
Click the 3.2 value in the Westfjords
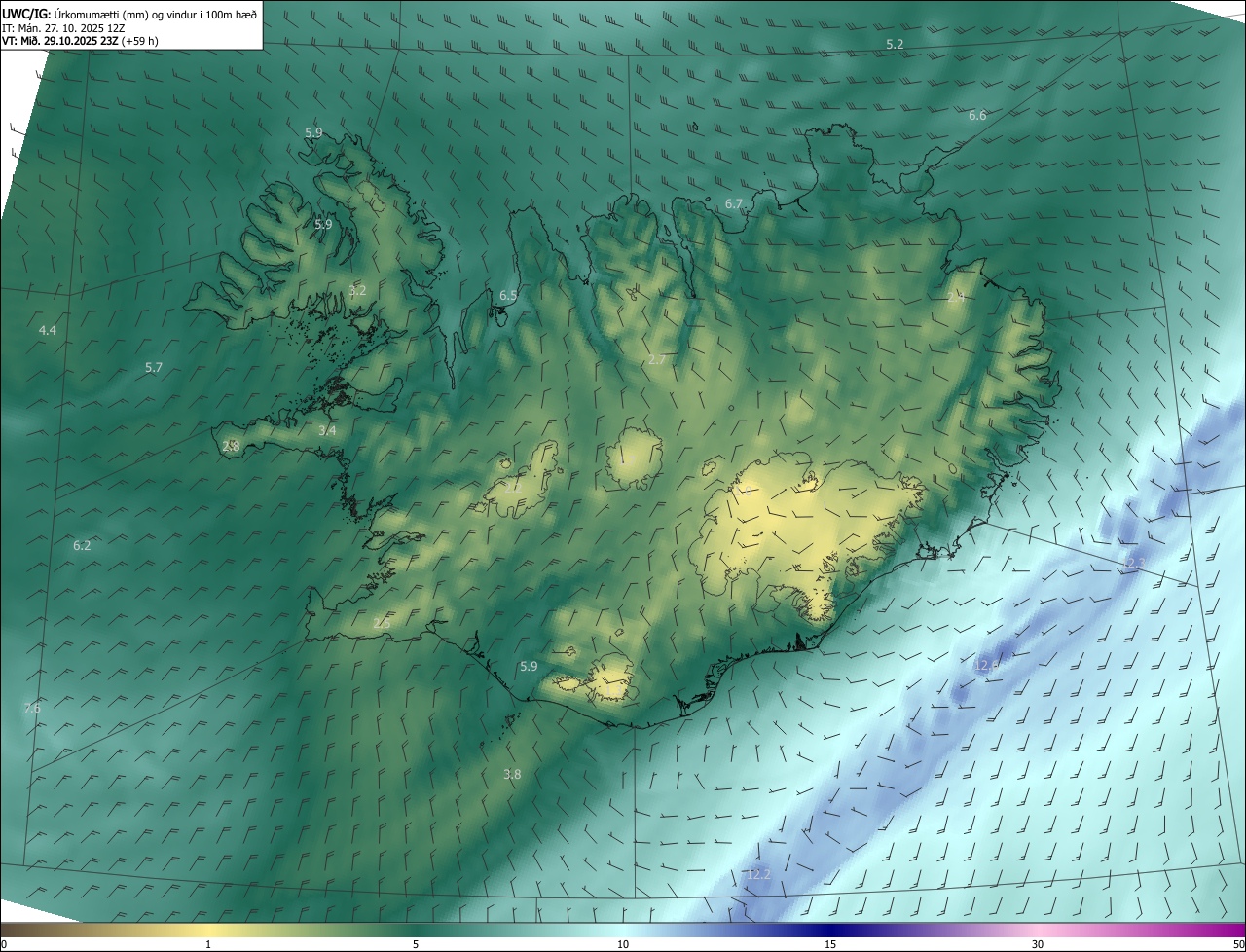357,290
